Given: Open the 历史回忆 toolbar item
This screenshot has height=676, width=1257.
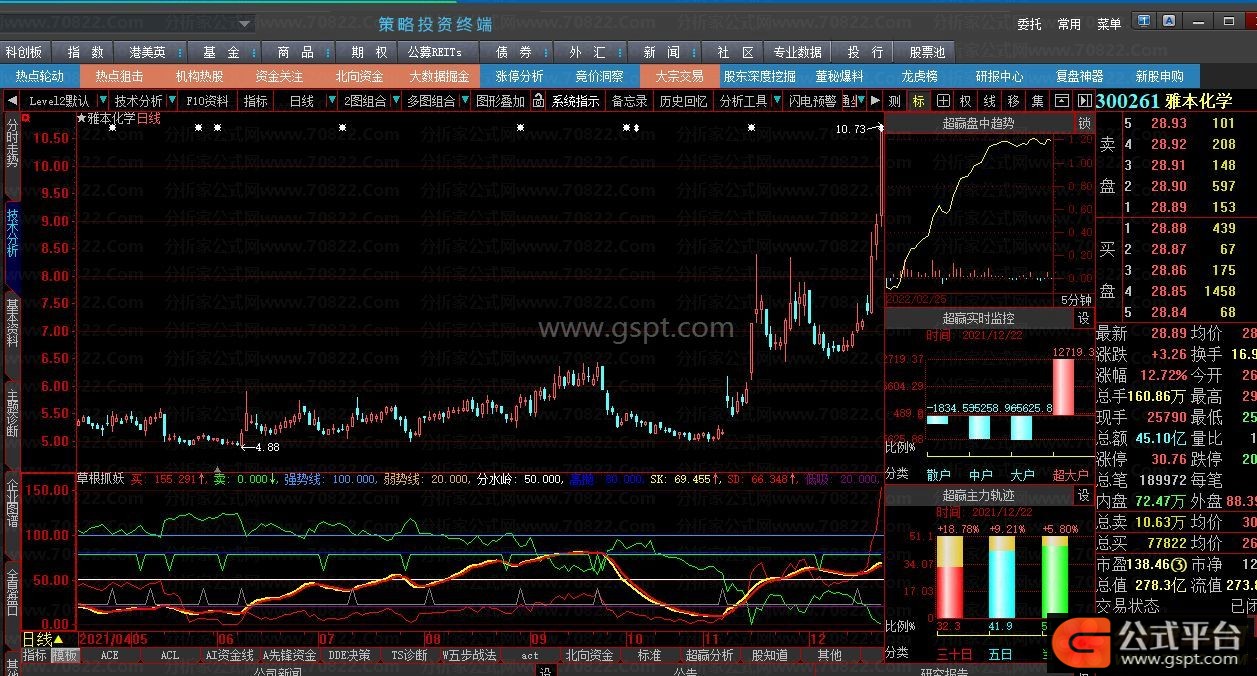Looking at the screenshot, I should coord(683,101).
